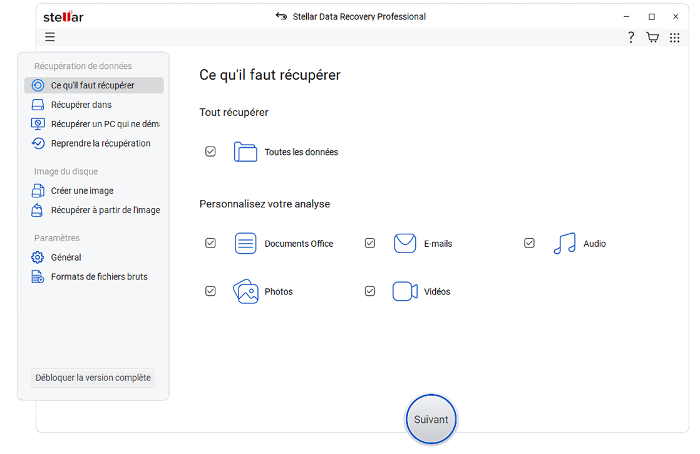Click the Récupération de données section heading

pos(83,66)
